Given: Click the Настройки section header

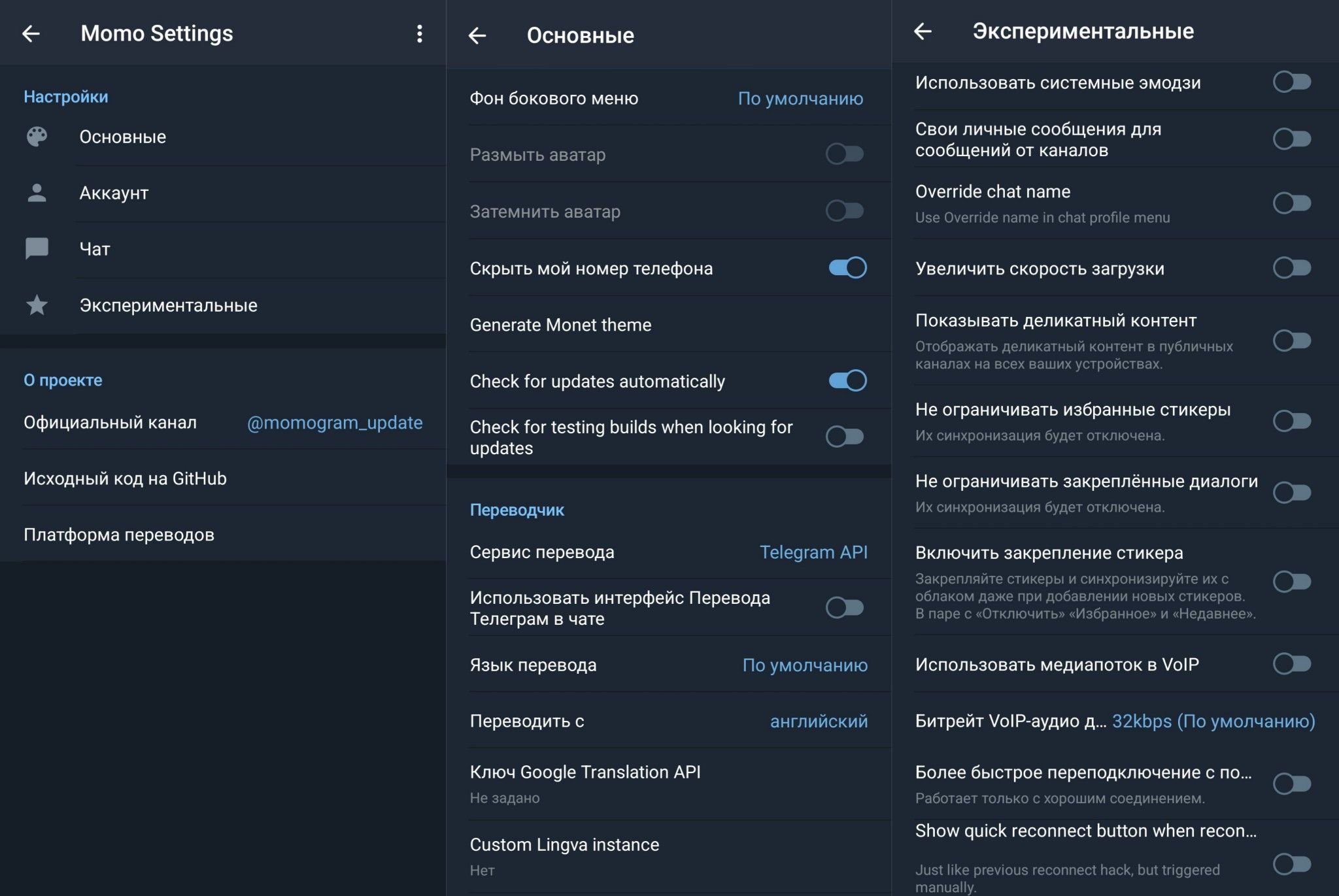Looking at the screenshot, I should coord(66,97).
